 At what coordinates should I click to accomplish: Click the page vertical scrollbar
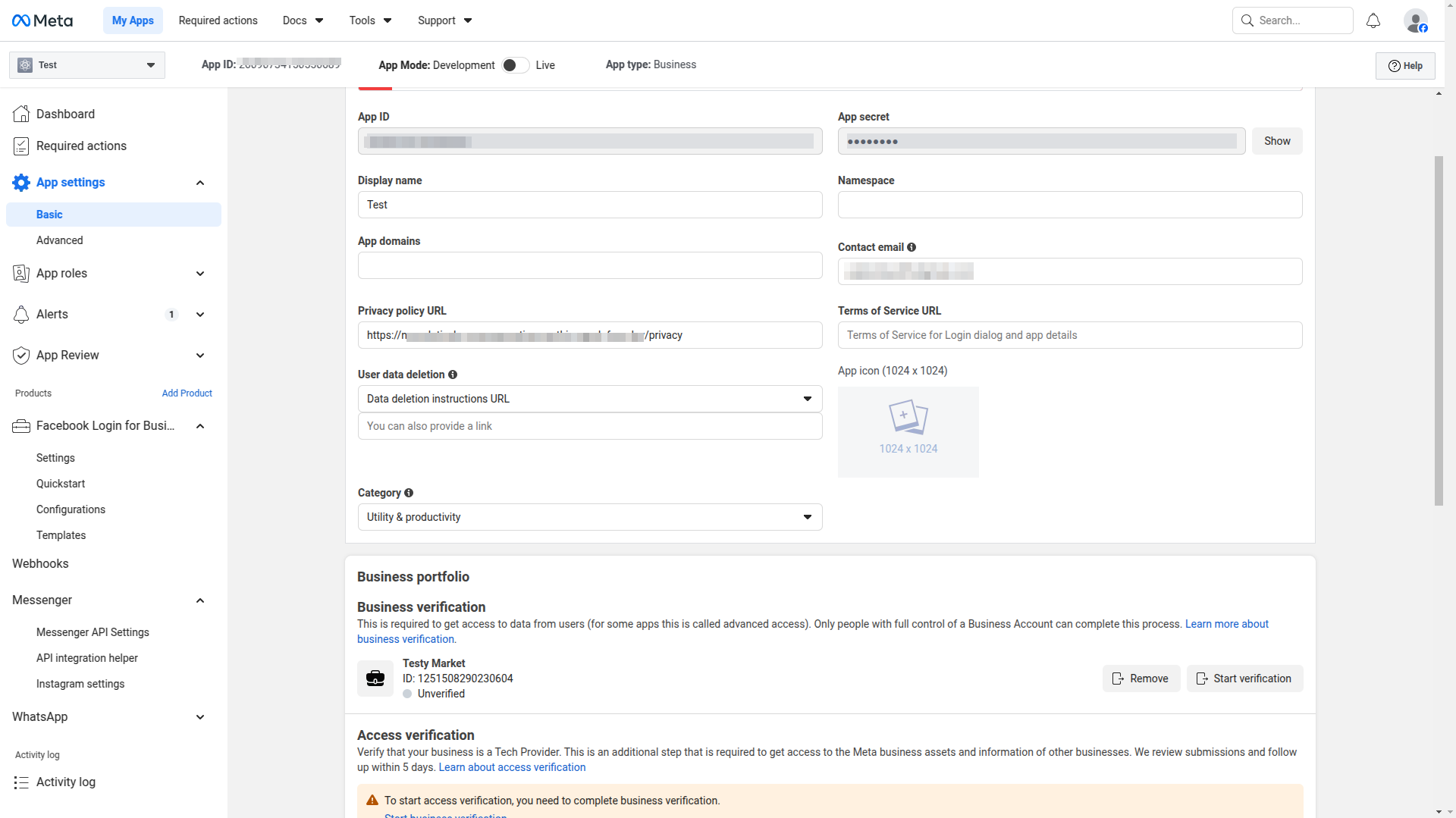tap(1439, 331)
